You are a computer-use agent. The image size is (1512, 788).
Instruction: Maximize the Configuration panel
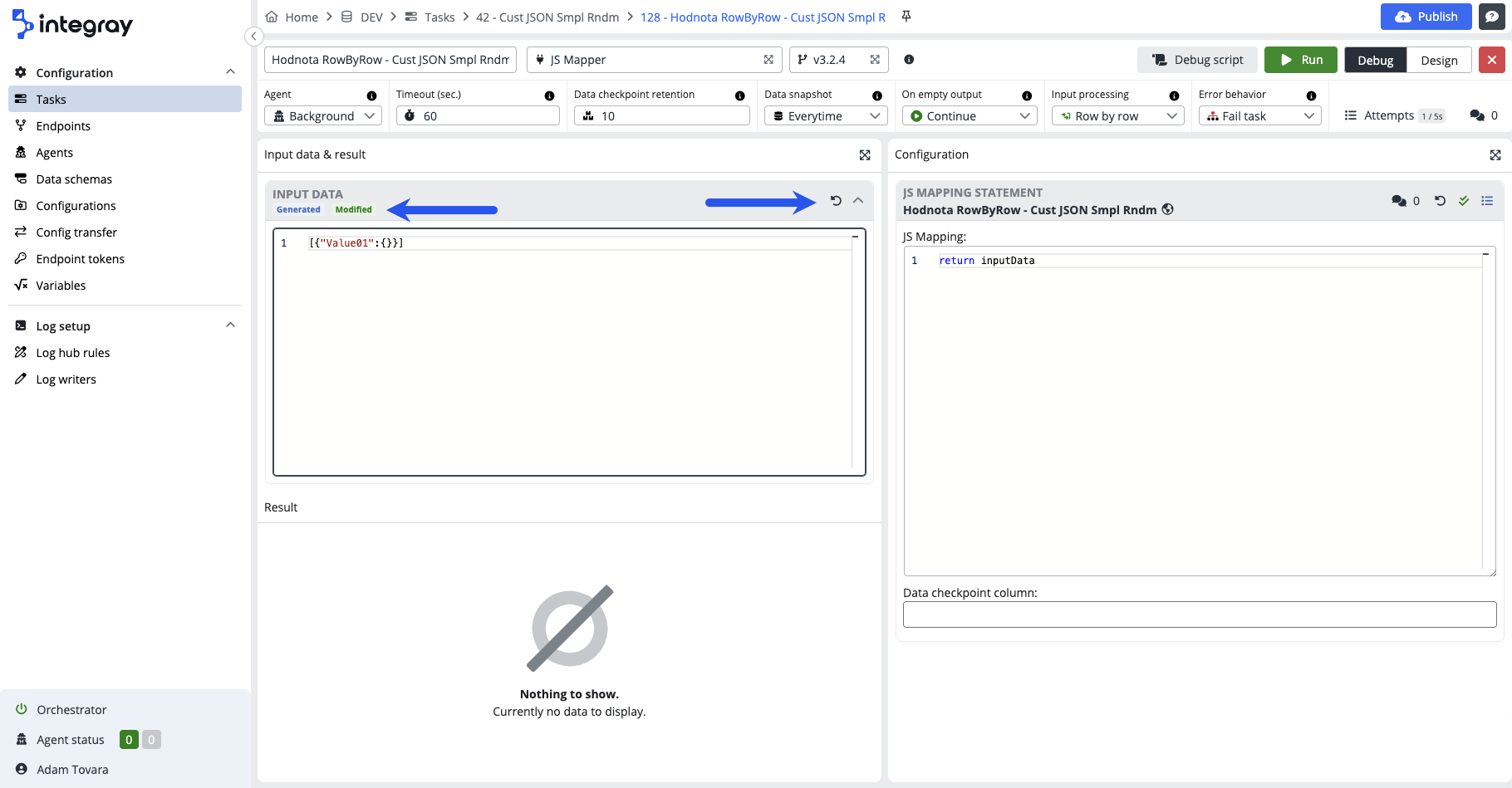click(1495, 155)
